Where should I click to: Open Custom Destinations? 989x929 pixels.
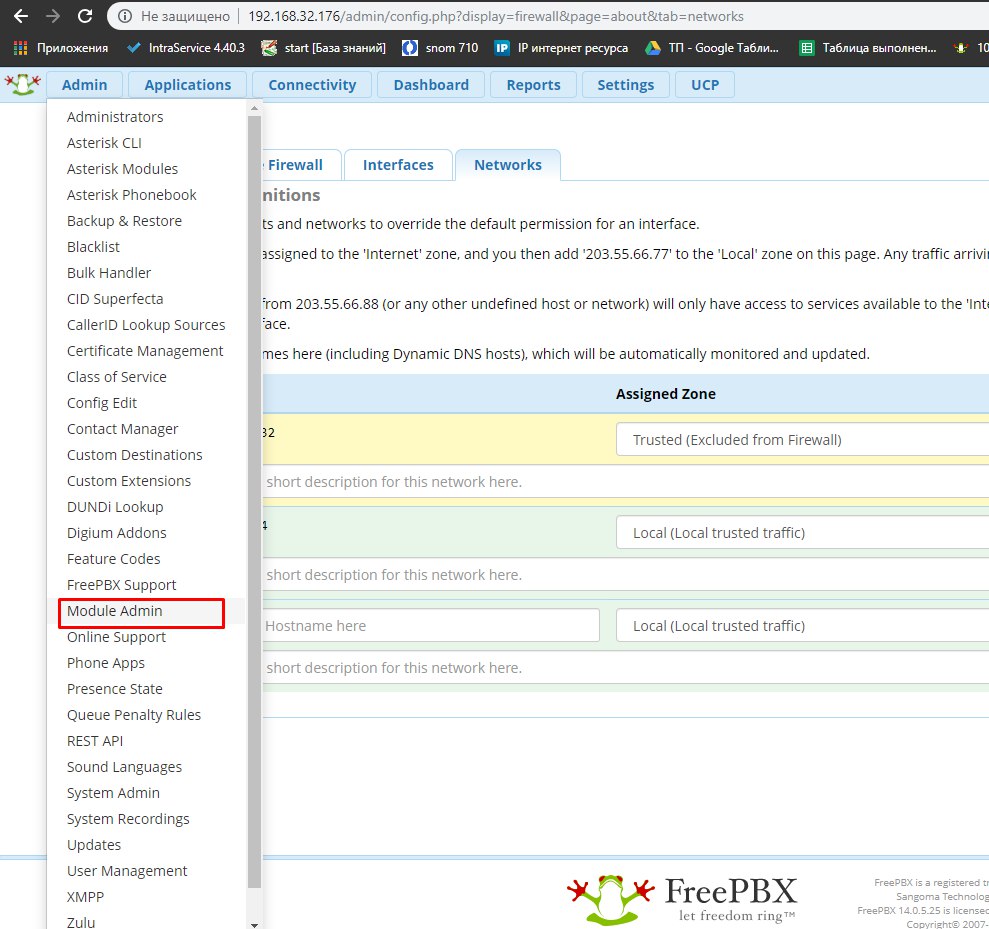134,455
